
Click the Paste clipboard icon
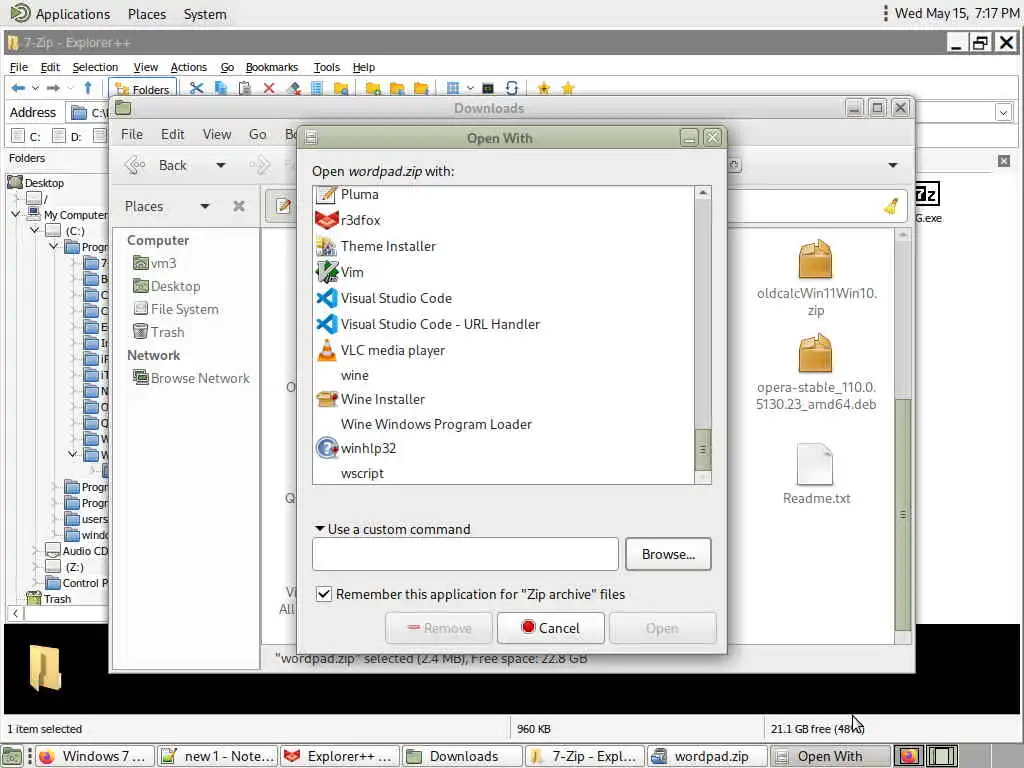245,88
